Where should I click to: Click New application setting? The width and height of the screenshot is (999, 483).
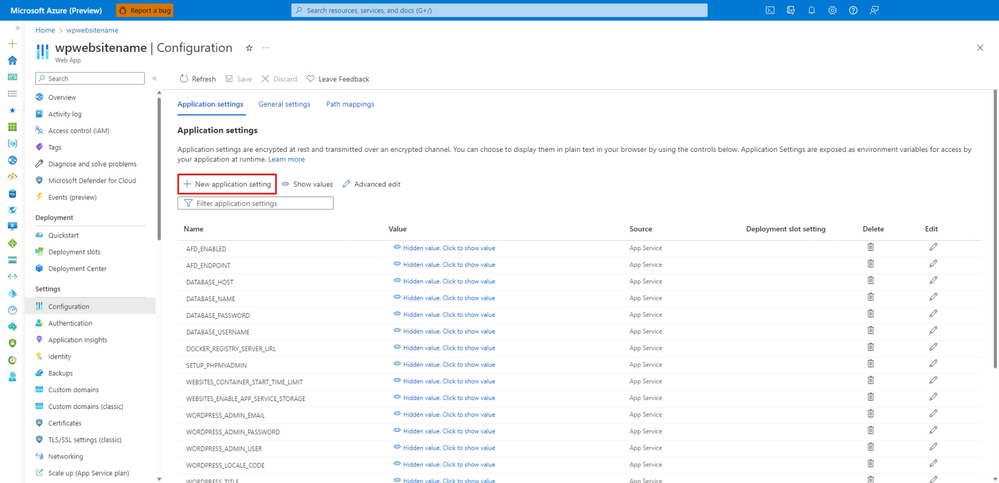227,184
